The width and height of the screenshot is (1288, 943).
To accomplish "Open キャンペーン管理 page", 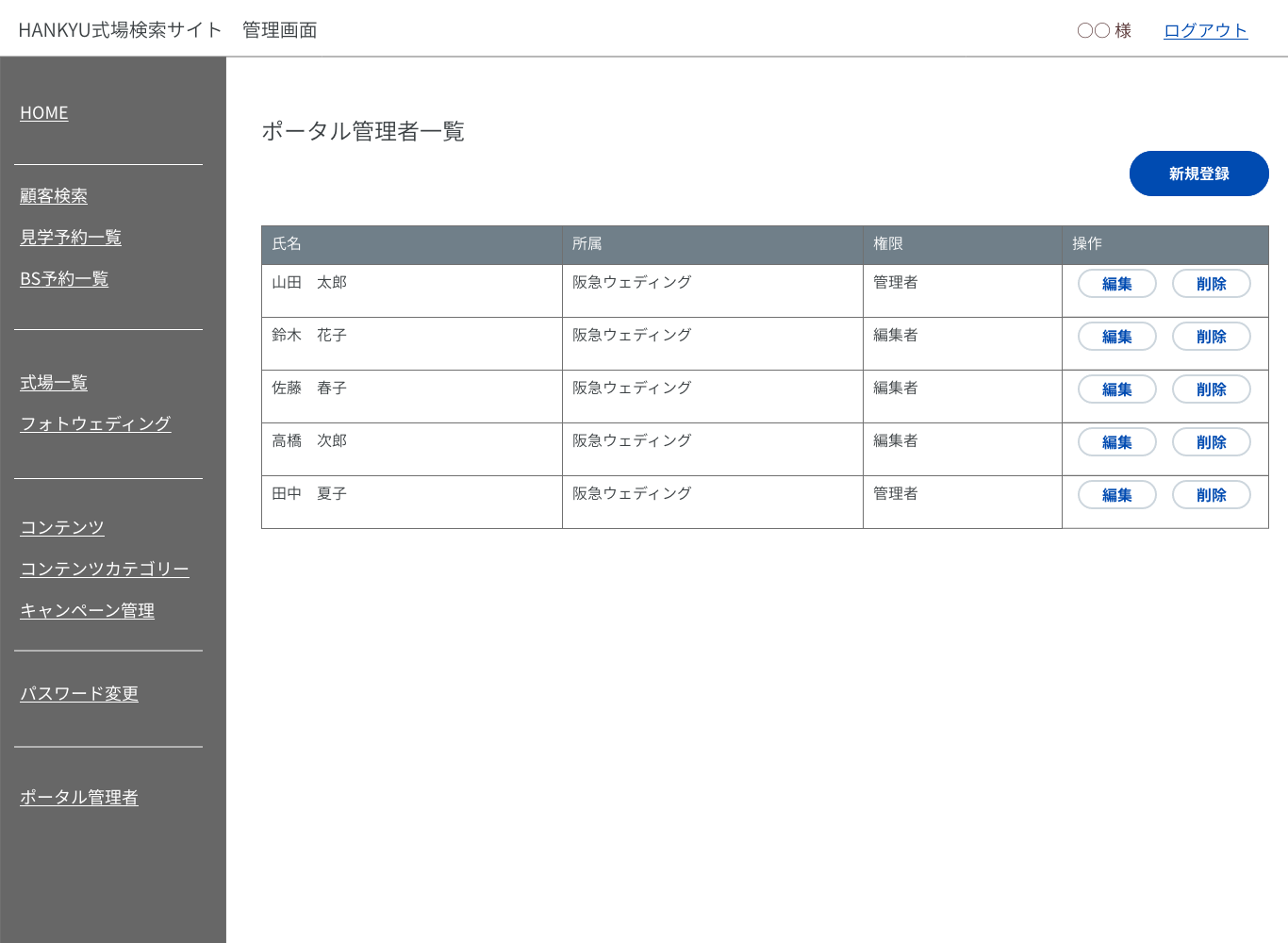I will [x=88, y=611].
